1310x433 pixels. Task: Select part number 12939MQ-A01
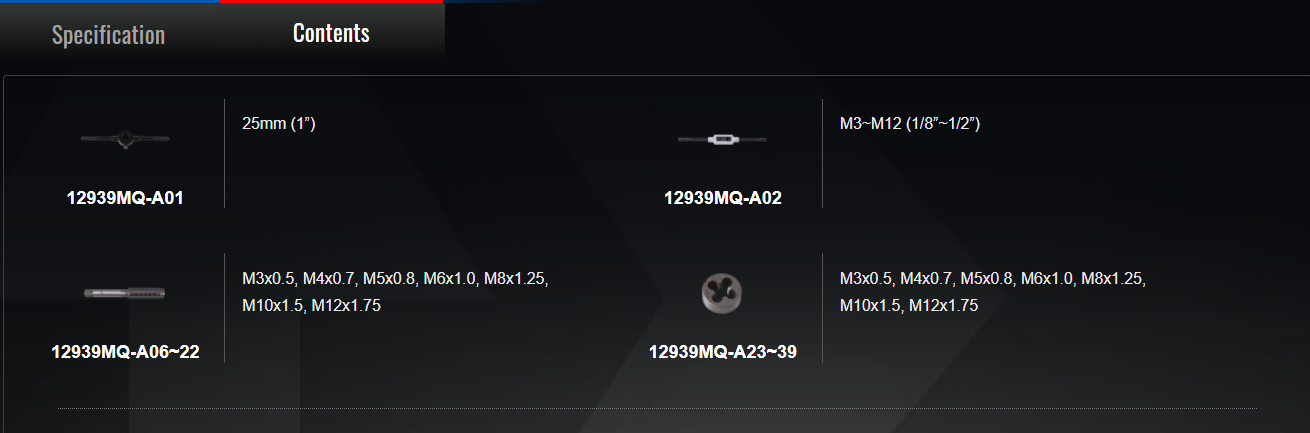125,198
